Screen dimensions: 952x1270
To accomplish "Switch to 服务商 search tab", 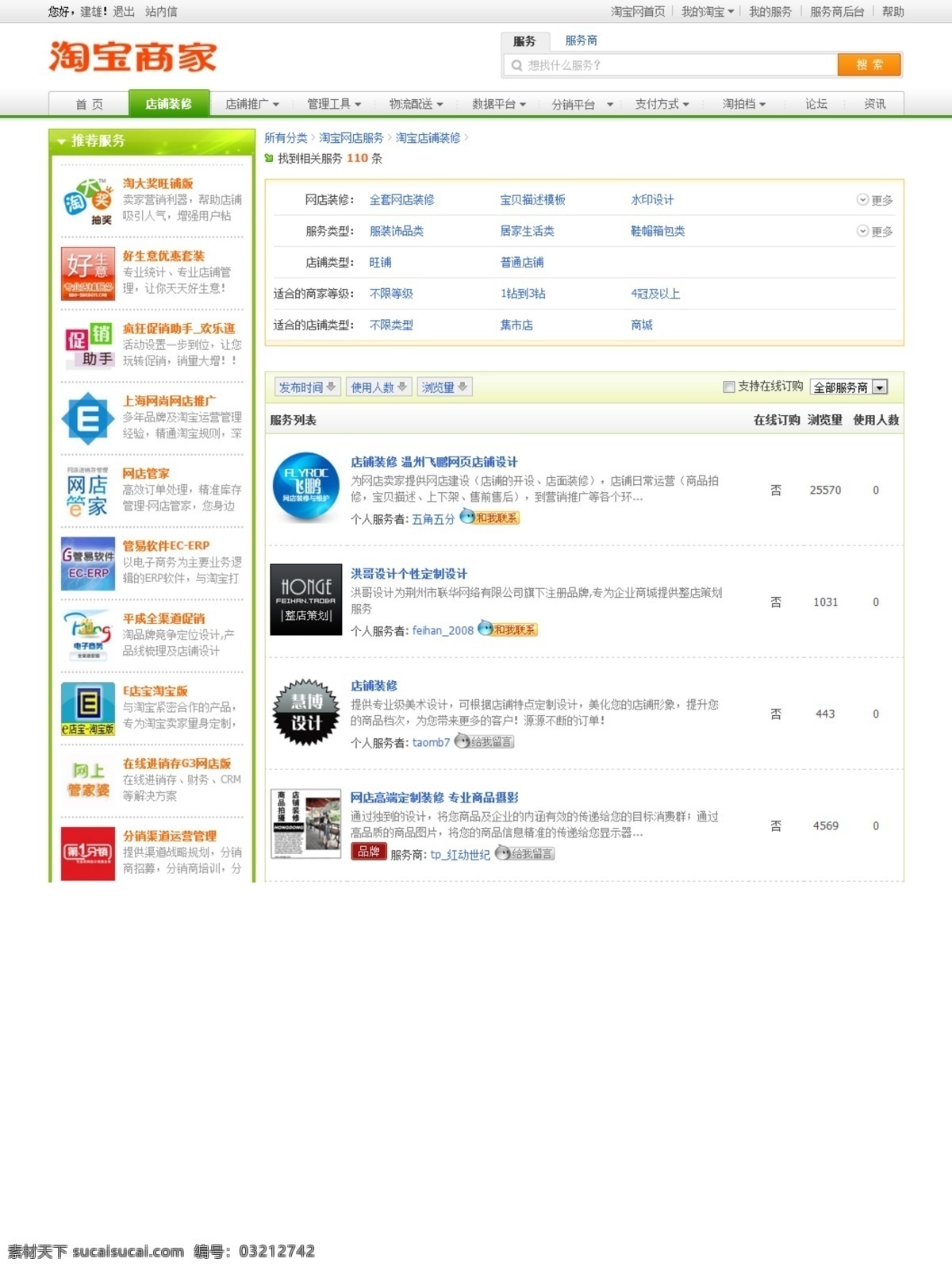I will 582,40.
